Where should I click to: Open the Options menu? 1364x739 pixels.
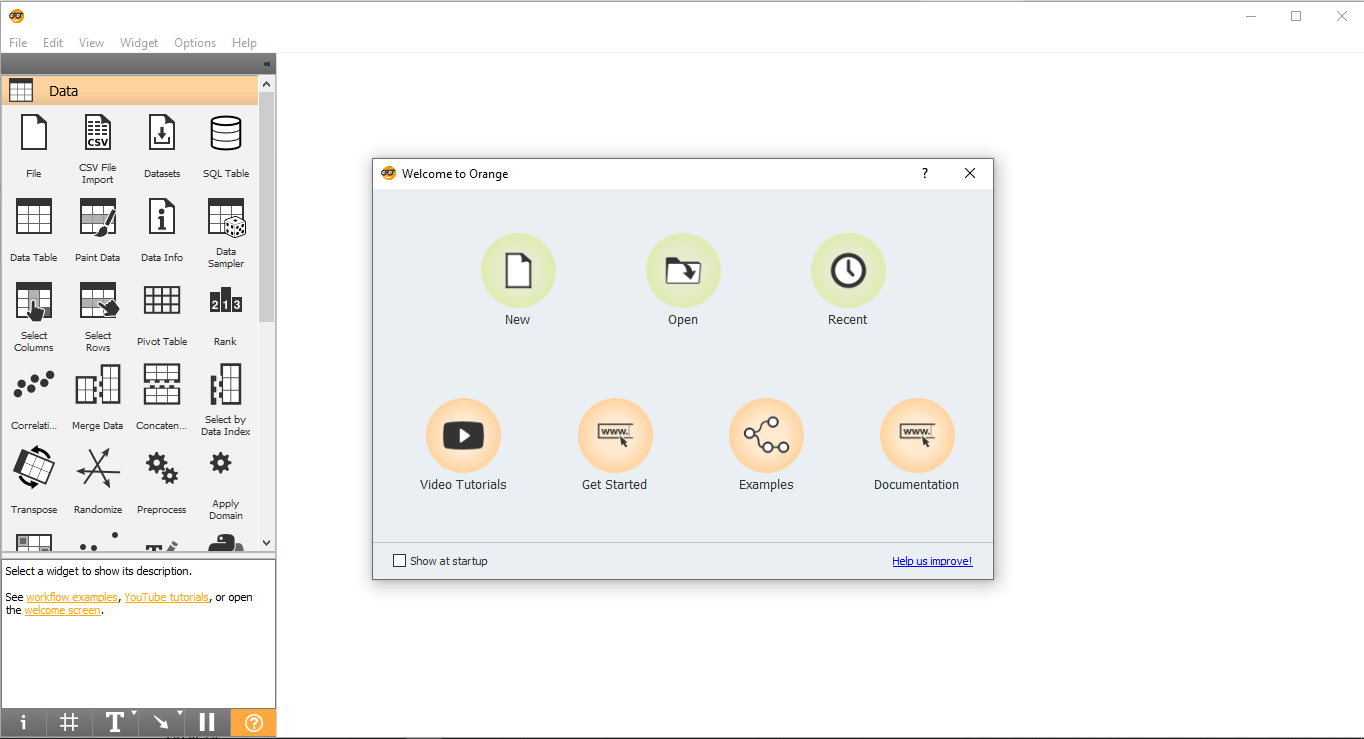[195, 43]
